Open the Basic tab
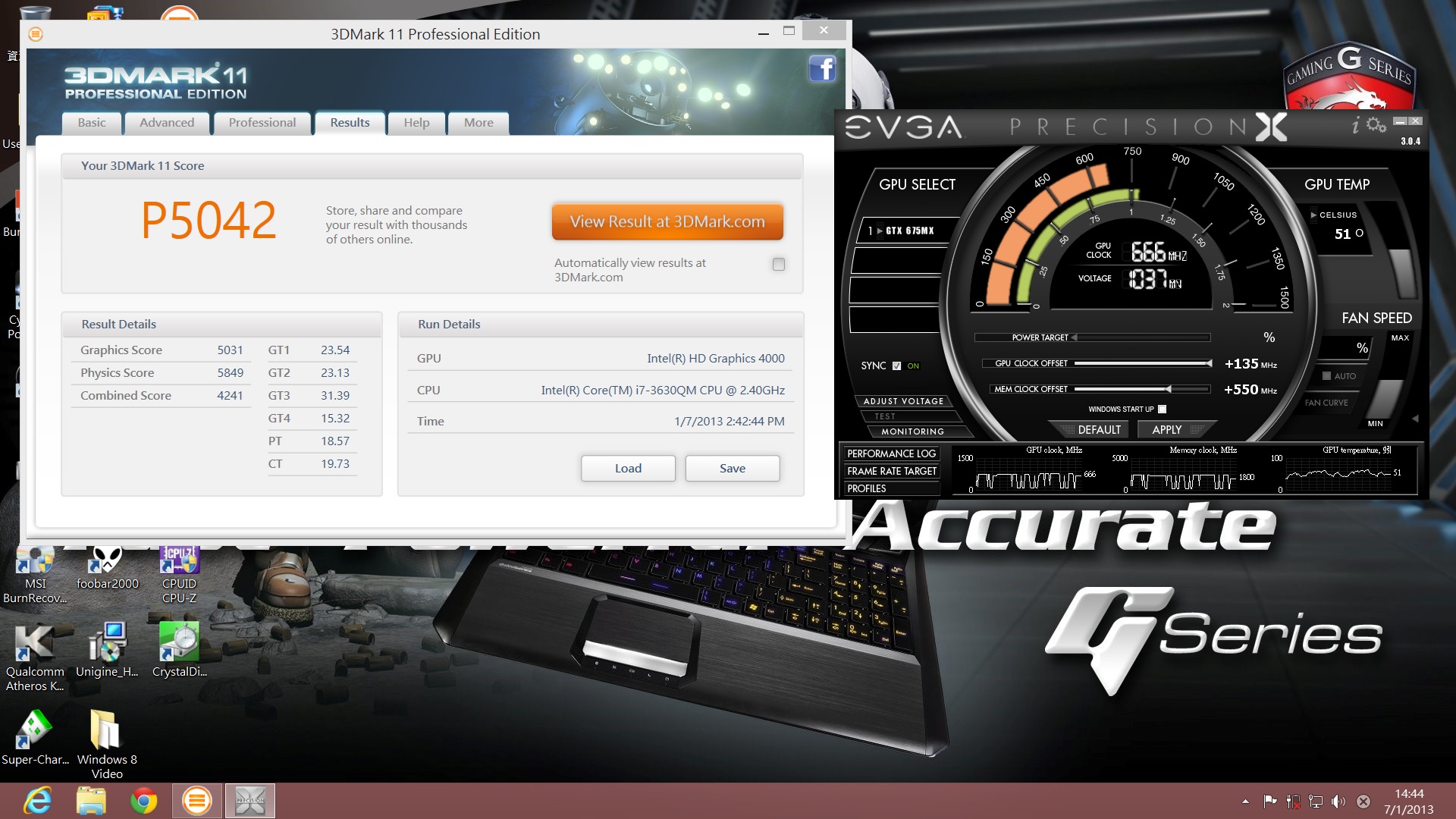Image resolution: width=1456 pixels, height=819 pixels. click(92, 123)
